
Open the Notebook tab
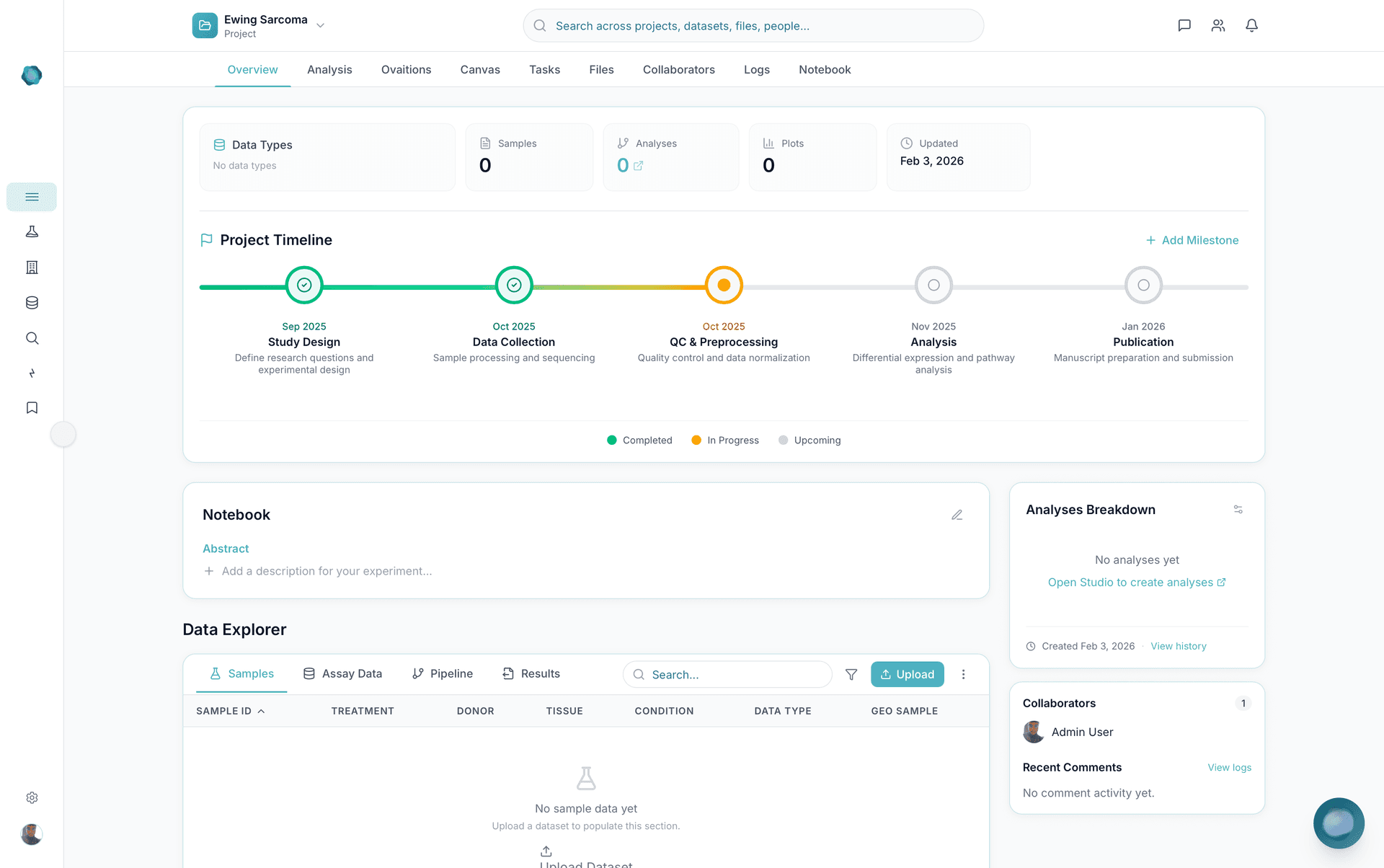(x=825, y=70)
